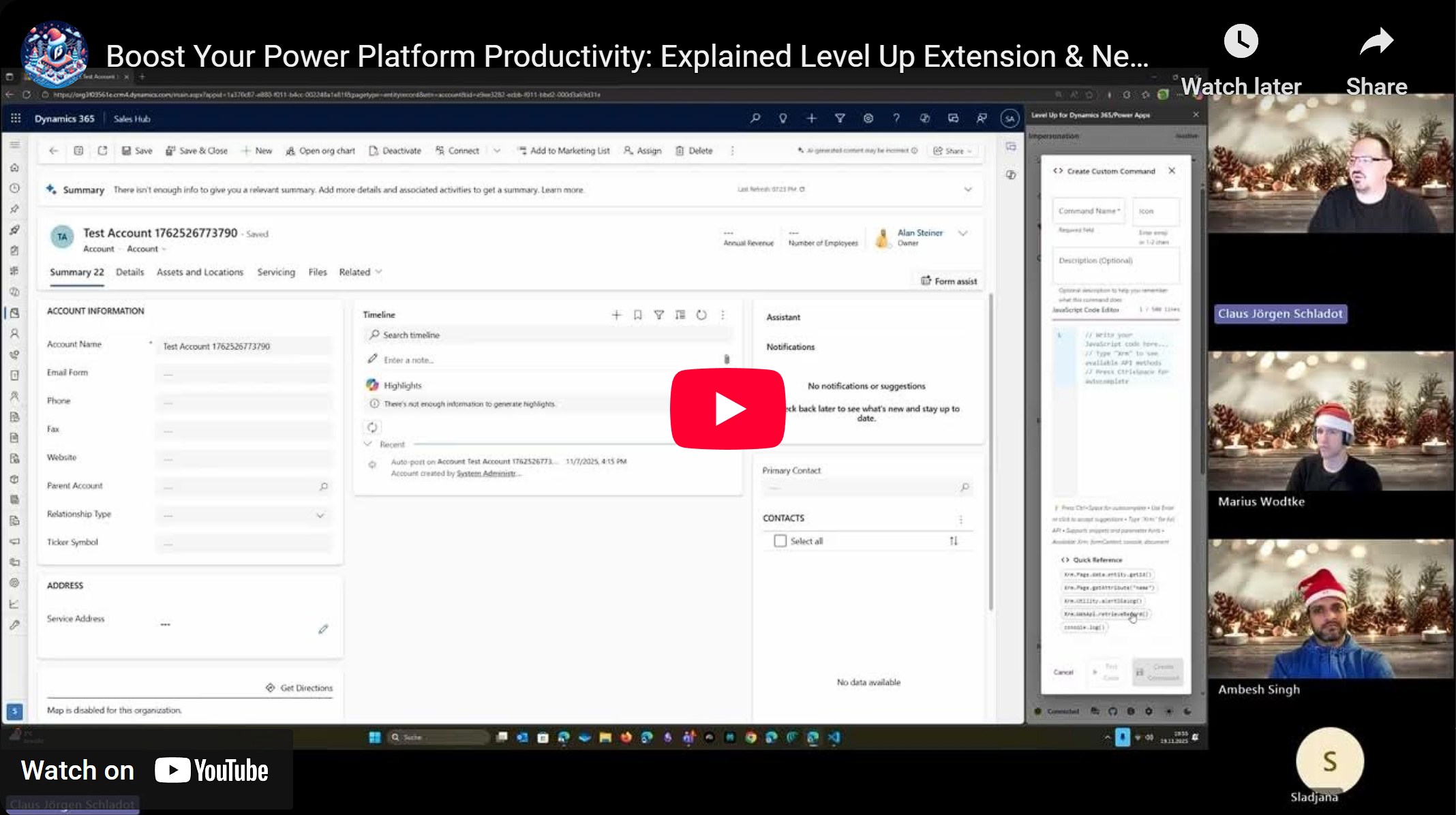Click Watch on YouTube link
This screenshot has height=815, width=1456.
coord(145,771)
